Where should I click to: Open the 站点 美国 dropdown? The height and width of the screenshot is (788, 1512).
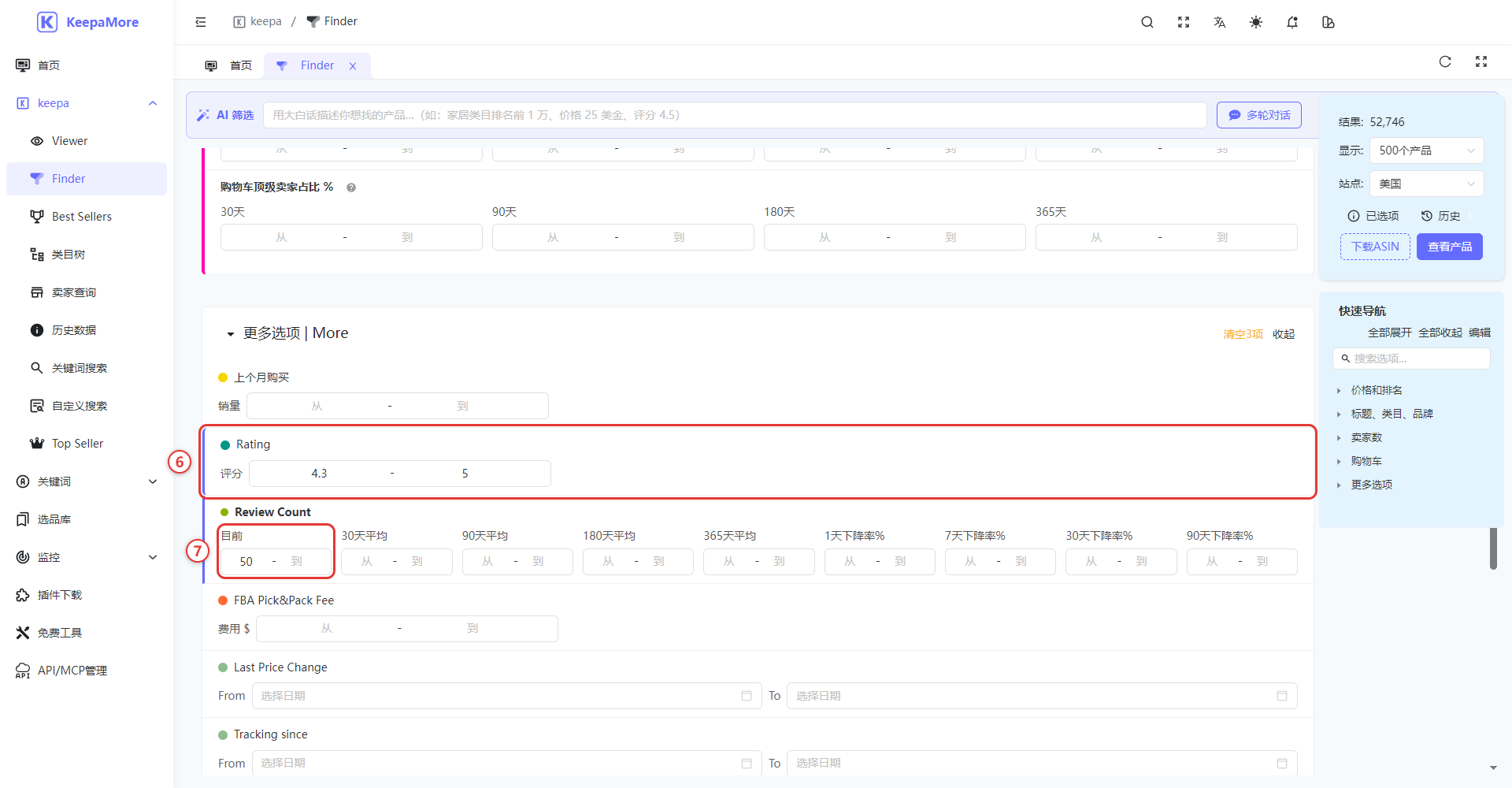tap(1426, 184)
